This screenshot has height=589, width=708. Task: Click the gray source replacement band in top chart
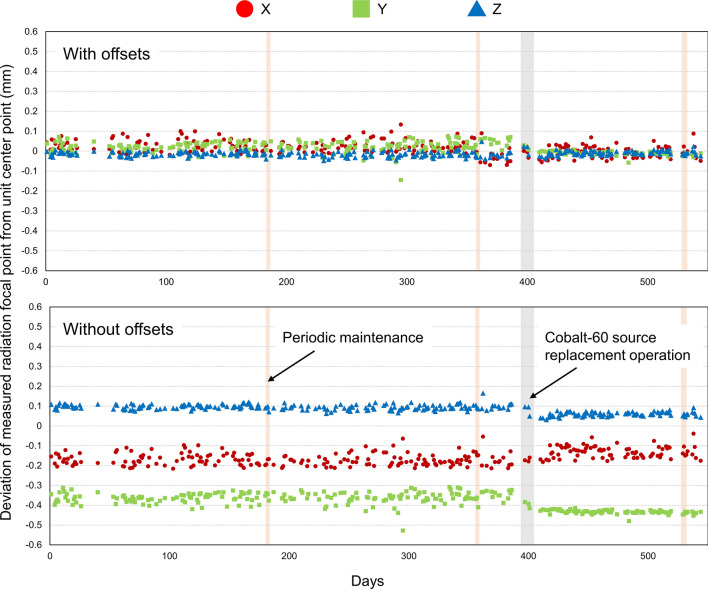point(527,151)
